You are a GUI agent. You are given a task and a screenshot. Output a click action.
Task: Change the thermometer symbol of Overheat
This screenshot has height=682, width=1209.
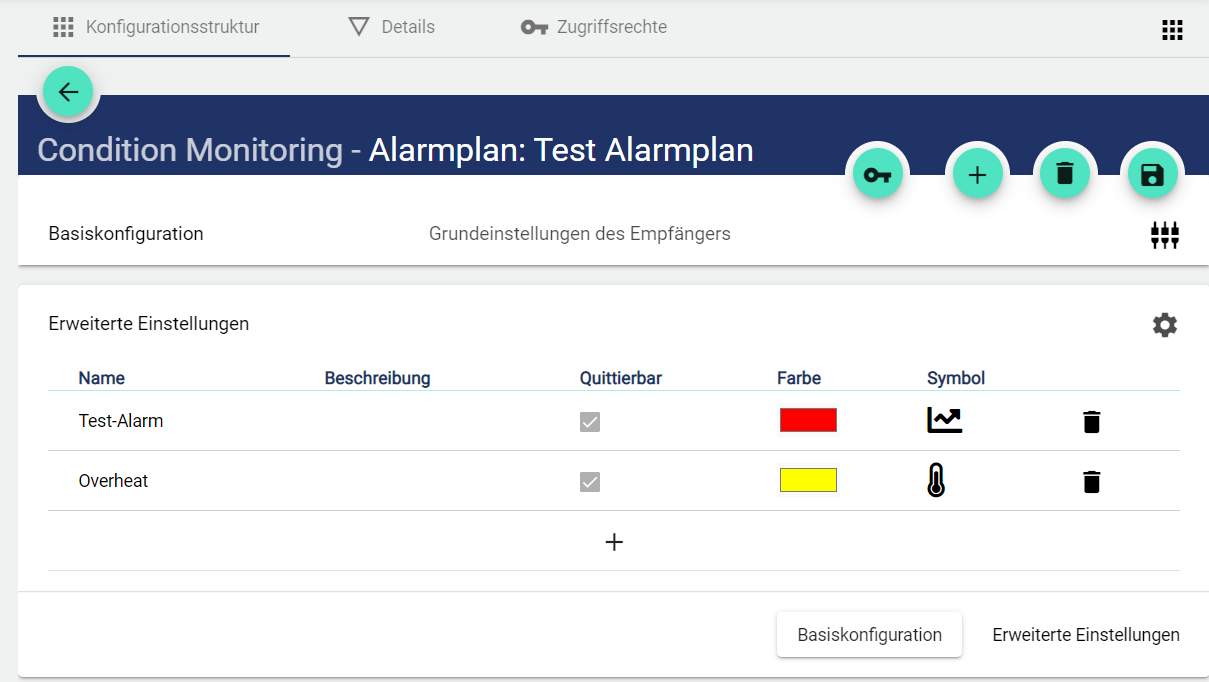(x=935, y=481)
